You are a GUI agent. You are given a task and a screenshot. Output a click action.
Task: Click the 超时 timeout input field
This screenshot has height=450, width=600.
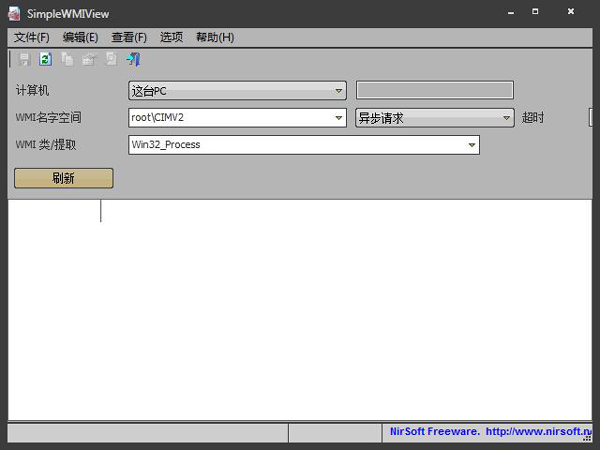click(x=590, y=117)
